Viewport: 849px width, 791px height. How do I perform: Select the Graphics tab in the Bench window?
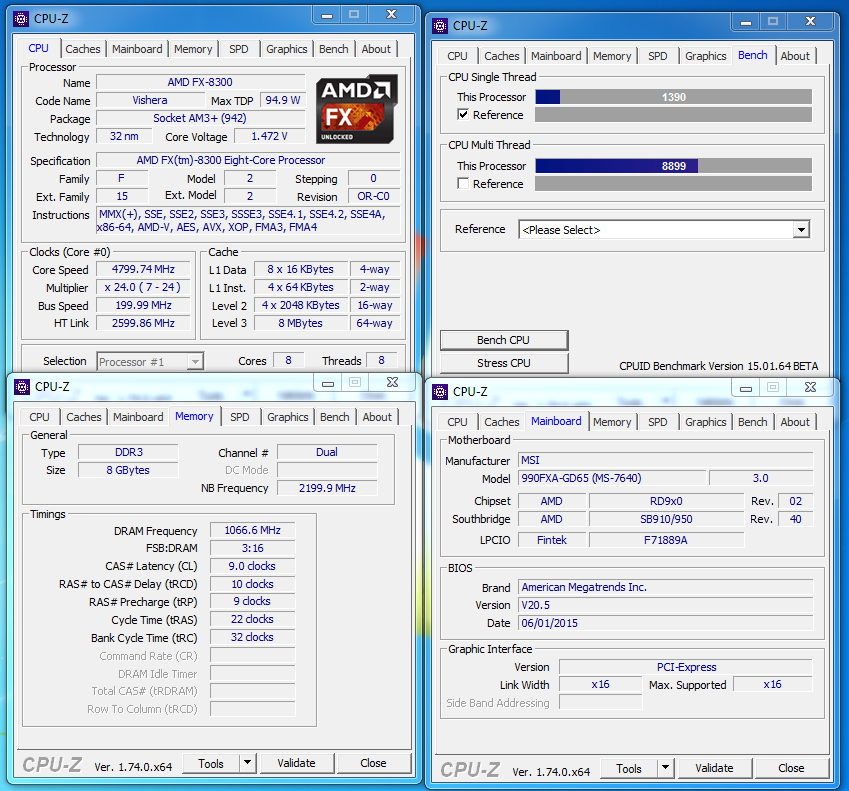pos(706,56)
